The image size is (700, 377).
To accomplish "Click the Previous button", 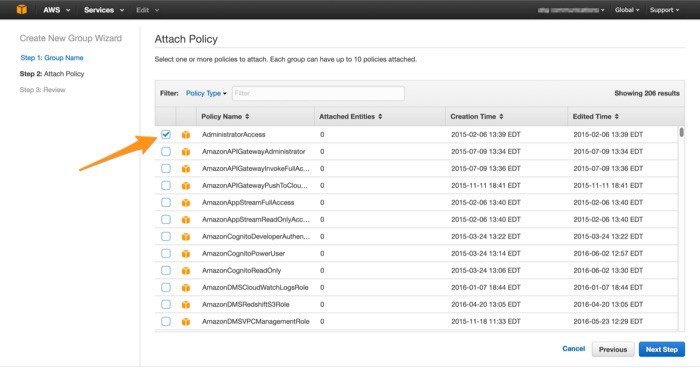I will point(612,349).
